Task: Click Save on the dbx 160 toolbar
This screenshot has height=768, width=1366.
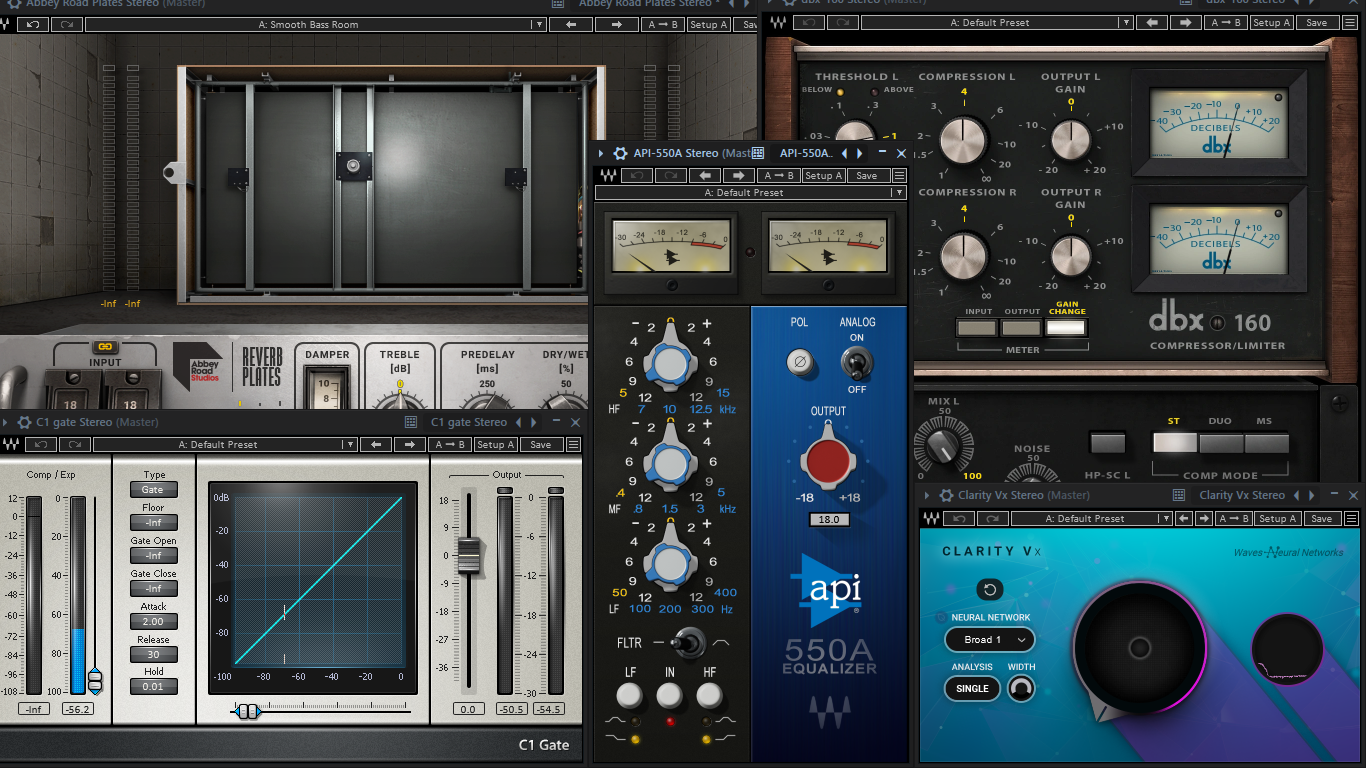Action: pyautogui.click(x=1317, y=22)
